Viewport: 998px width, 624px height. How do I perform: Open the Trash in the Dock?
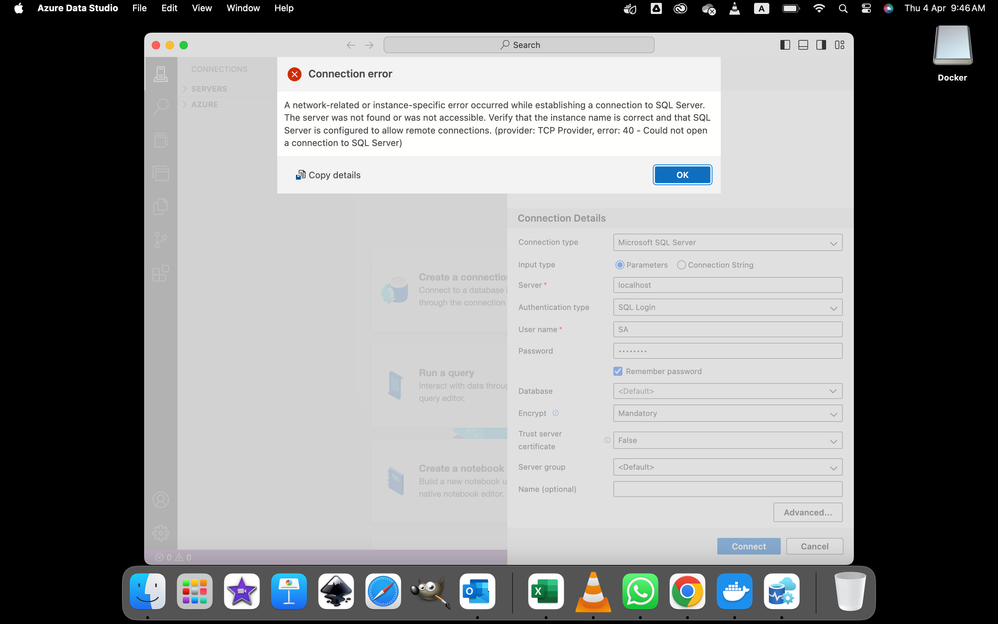tap(850, 591)
